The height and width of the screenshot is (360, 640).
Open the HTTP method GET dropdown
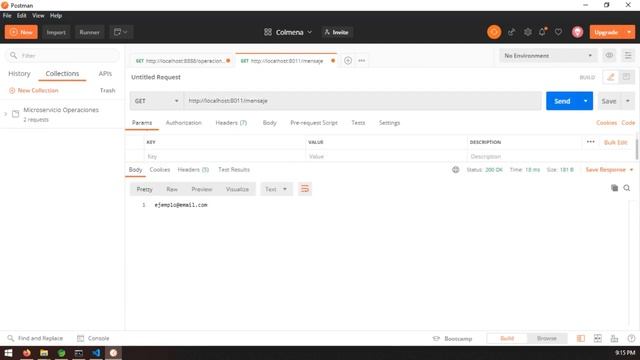[x=156, y=101]
